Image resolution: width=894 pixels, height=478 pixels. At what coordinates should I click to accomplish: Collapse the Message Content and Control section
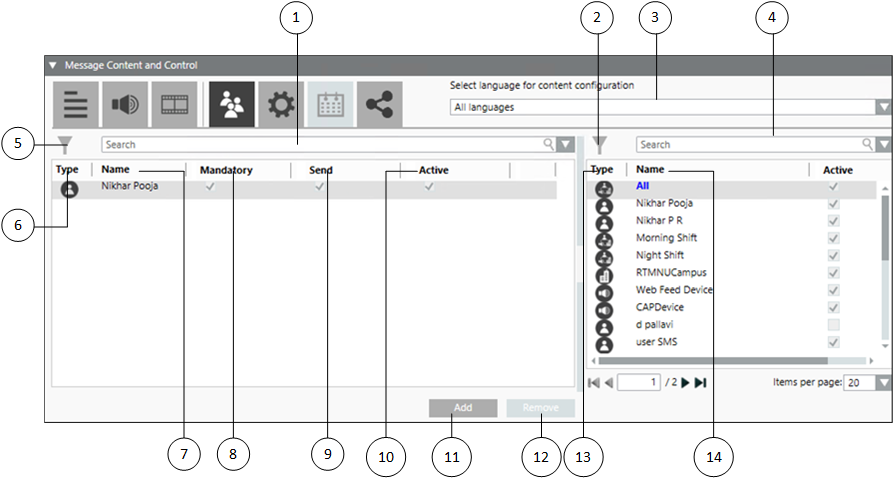(x=54, y=65)
